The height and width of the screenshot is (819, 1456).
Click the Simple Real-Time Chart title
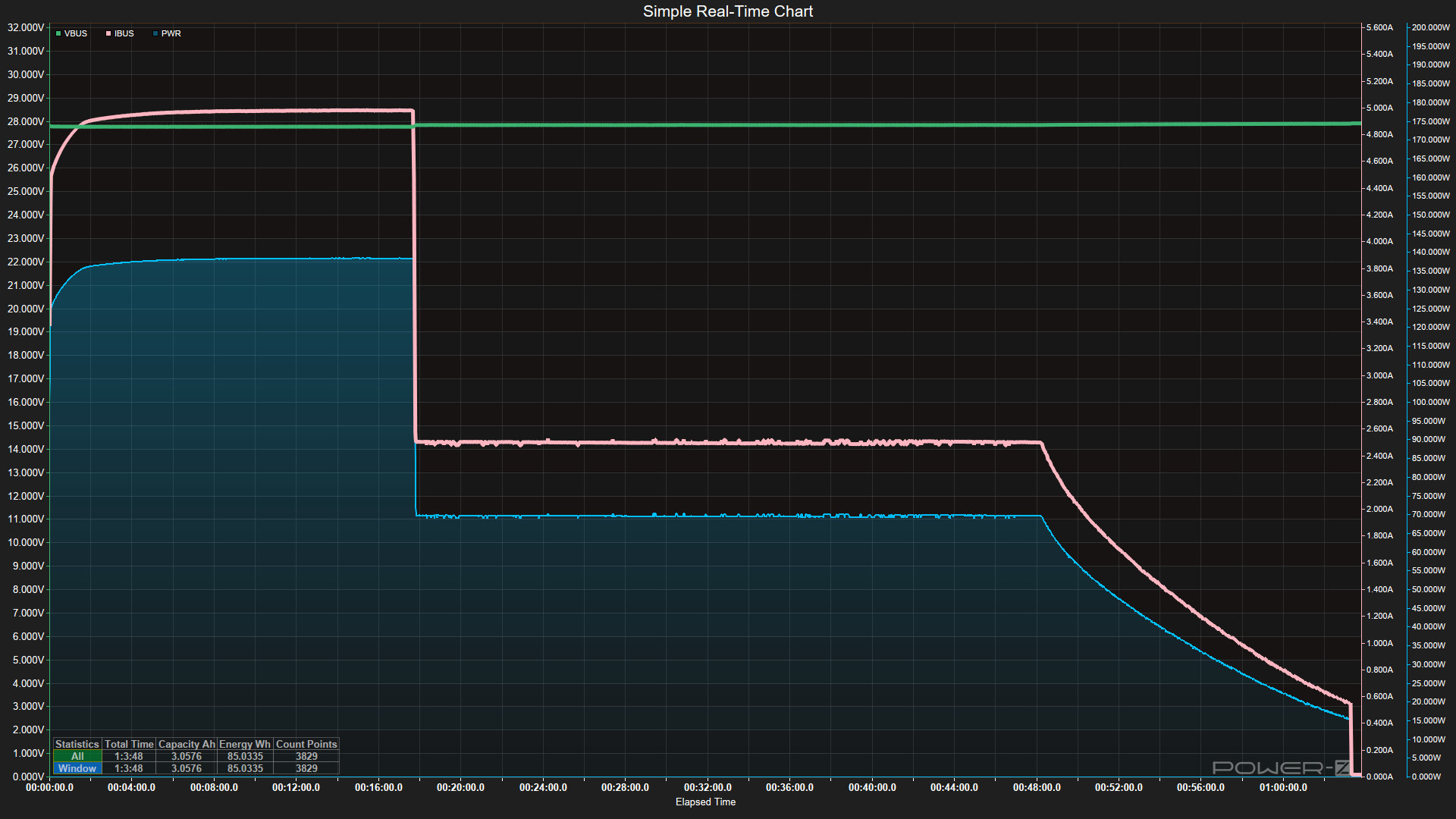click(x=728, y=11)
